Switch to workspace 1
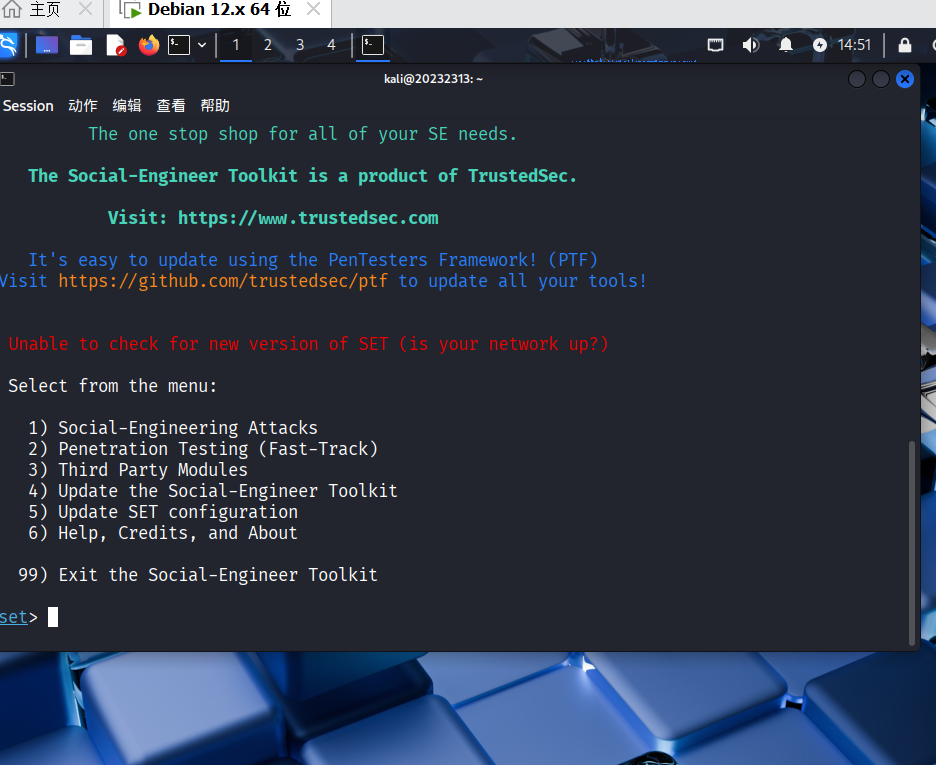This screenshot has height=765, width=936. pos(236,45)
